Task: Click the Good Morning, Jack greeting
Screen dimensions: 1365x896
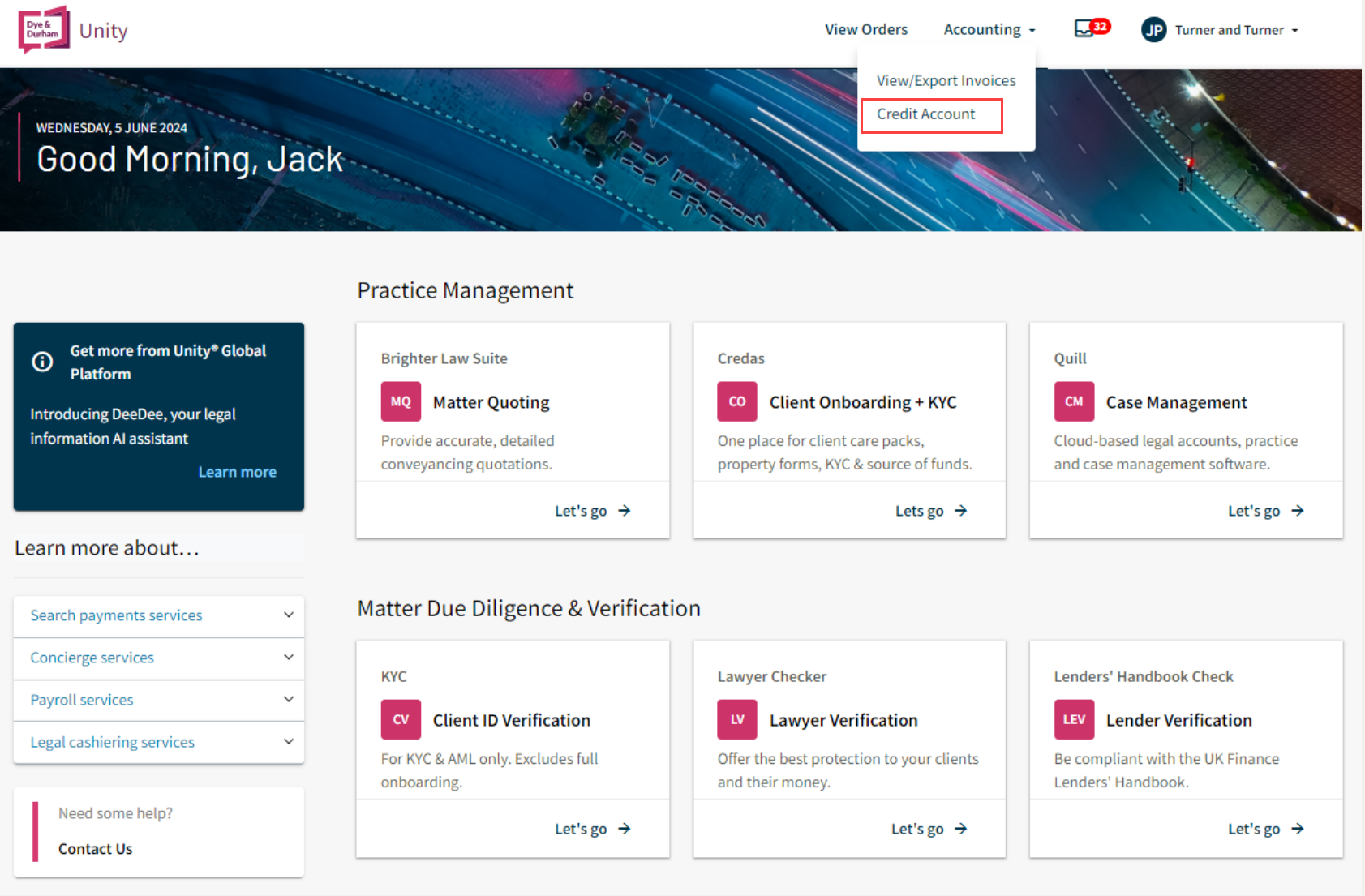Action: point(190,160)
